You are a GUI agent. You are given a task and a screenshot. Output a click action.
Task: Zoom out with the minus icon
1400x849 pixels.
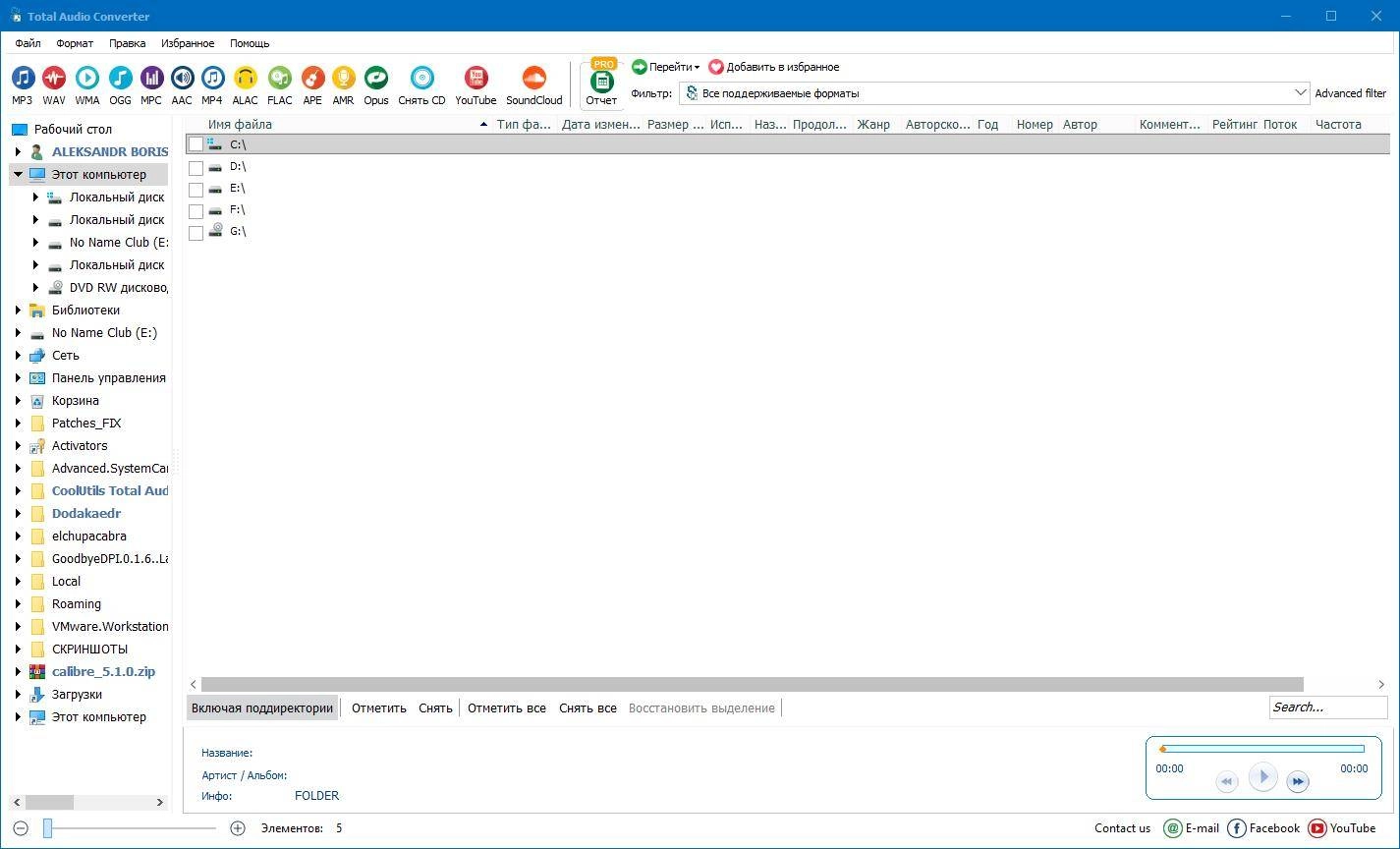point(21,828)
